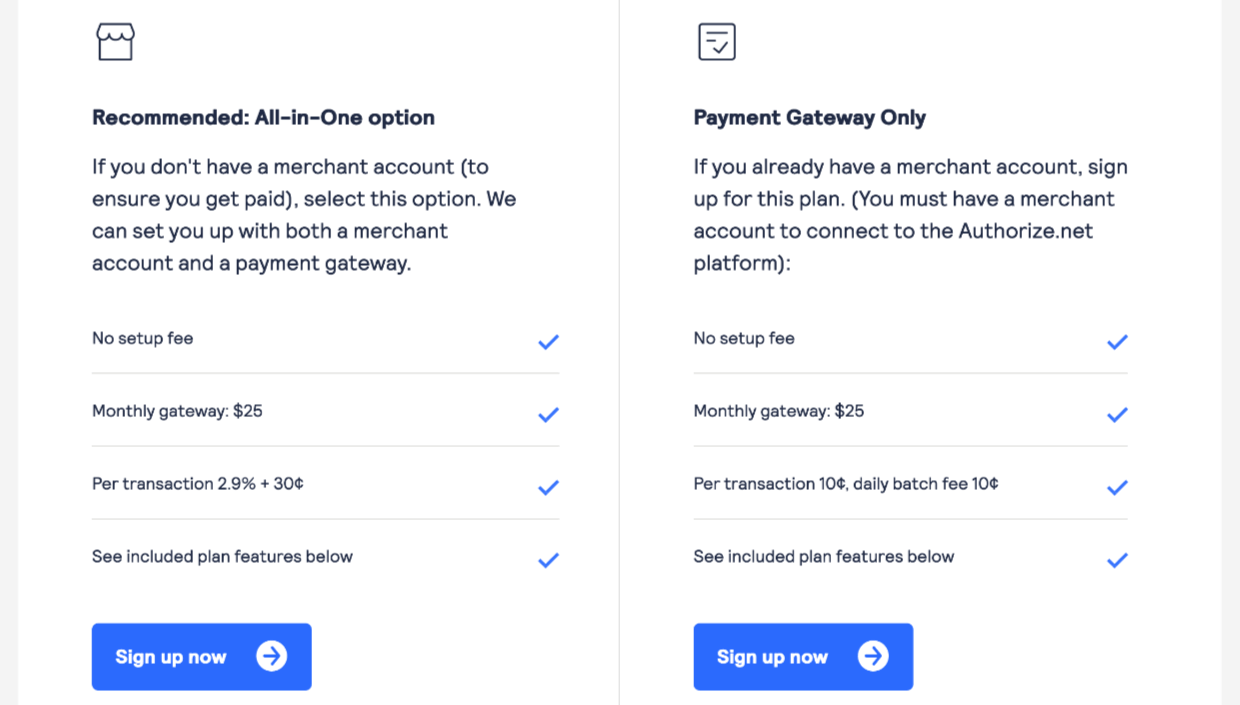This screenshot has width=1240, height=705.
Task: Toggle the check beside Monthly gateway $25 right column
Action: click(x=1117, y=414)
